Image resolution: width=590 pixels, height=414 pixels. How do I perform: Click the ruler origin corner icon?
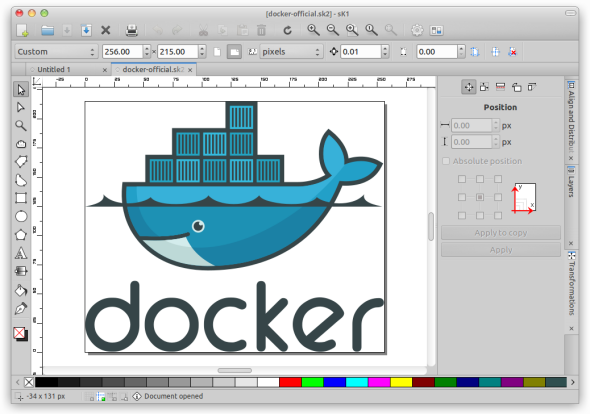[x=37, y=81]
